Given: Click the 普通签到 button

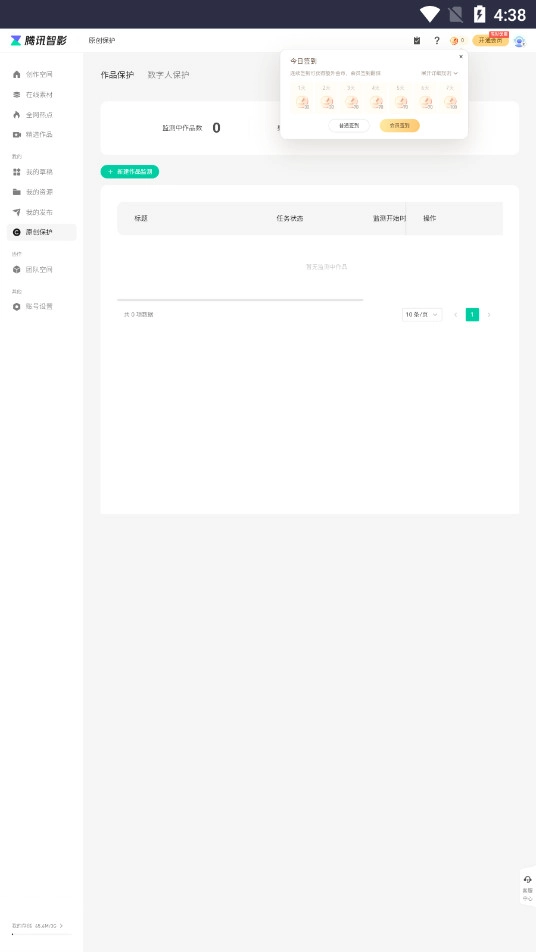Looking at the screenshot, I should [349, 126].
